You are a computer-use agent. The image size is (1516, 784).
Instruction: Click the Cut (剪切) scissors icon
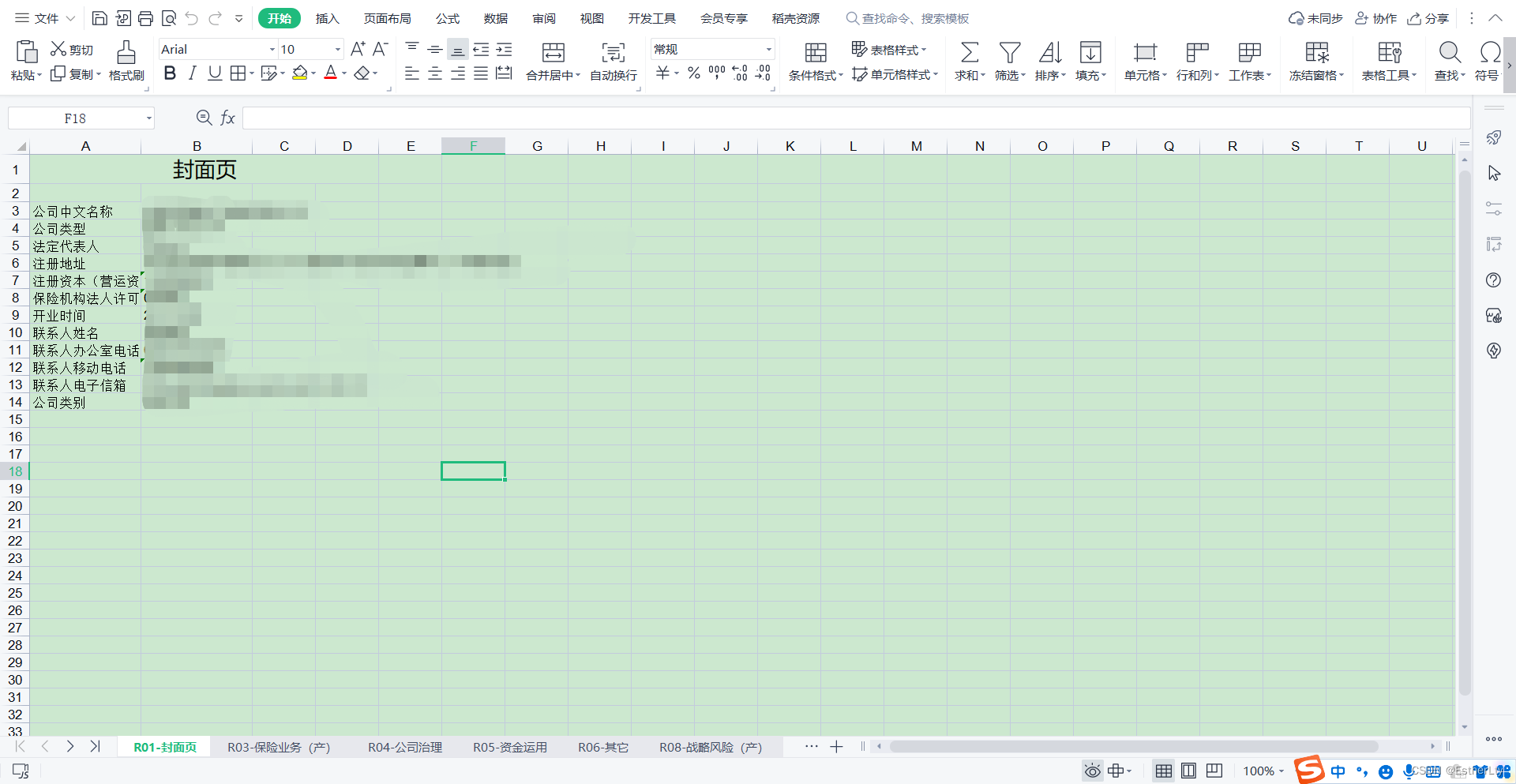pos(58,49)
